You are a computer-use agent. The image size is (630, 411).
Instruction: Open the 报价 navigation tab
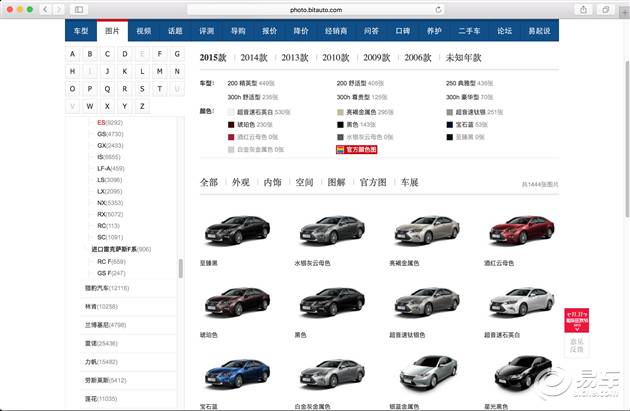[x=269, y=31]
